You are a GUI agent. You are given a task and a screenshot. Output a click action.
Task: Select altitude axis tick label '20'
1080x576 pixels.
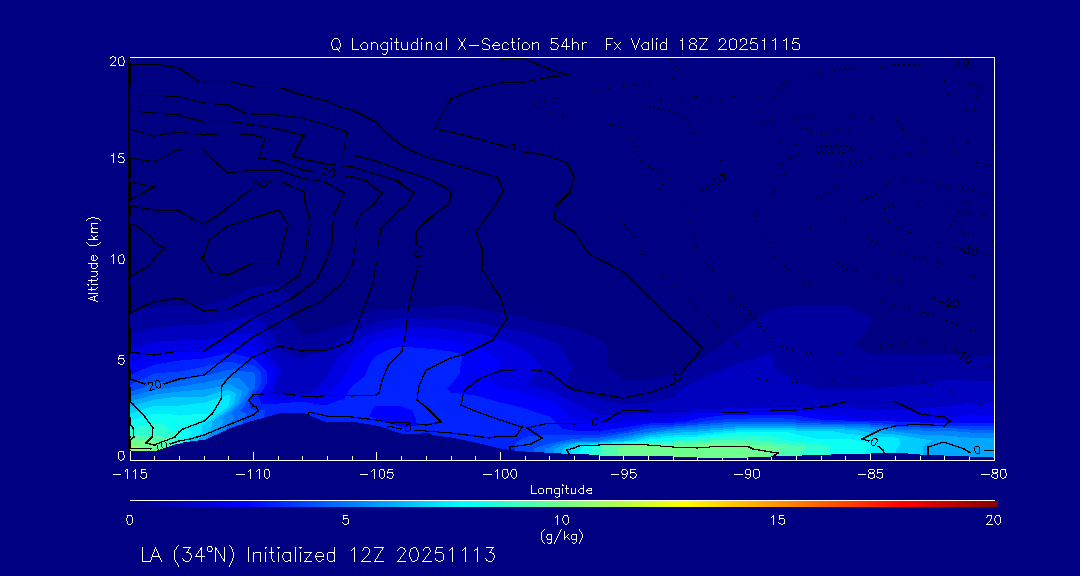pyautogui.click(x=118, y=61)
